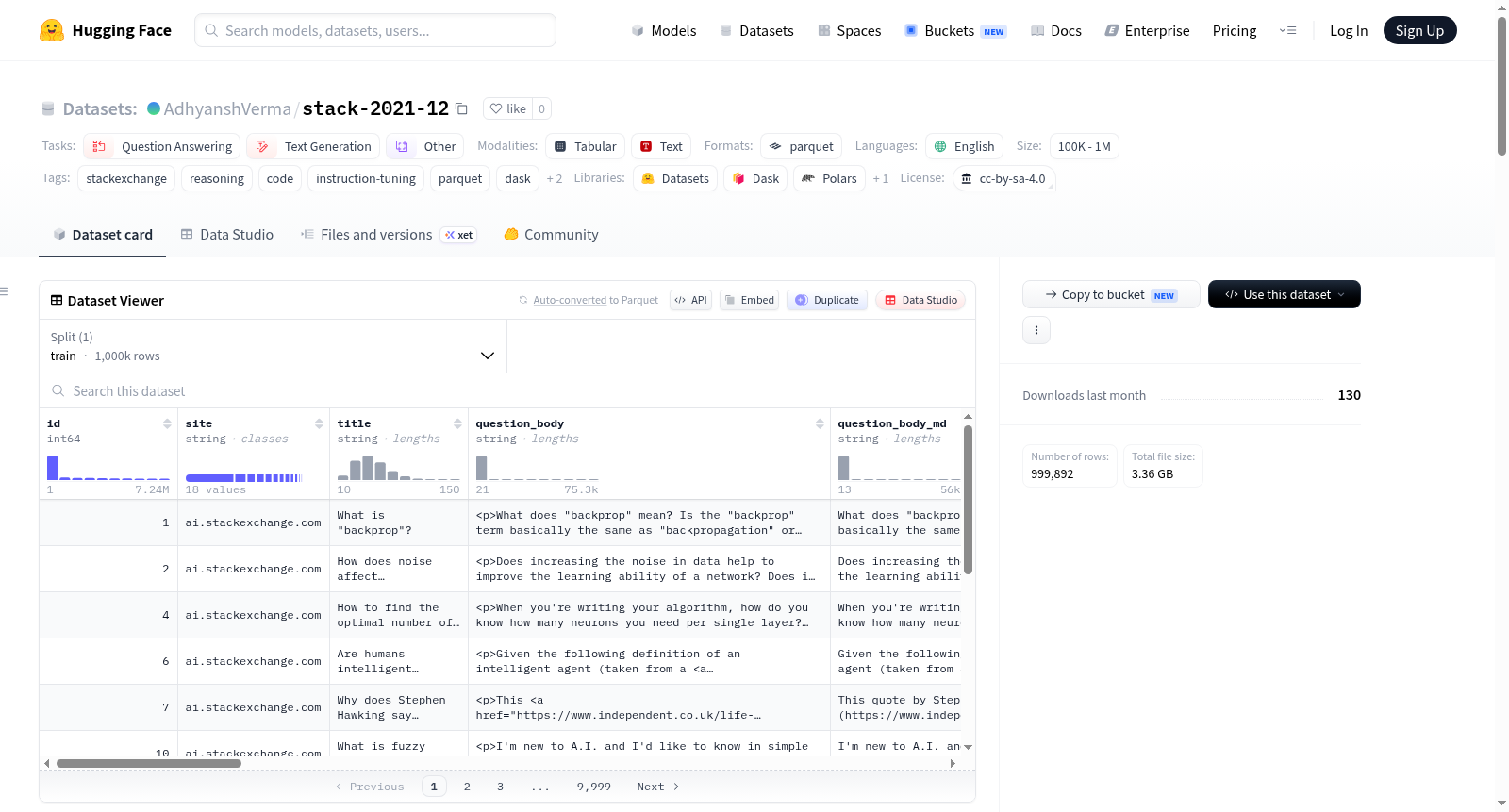Open the navigation overflow menu icon
The image size is (1509, 812).
(x=1287, y=30)
